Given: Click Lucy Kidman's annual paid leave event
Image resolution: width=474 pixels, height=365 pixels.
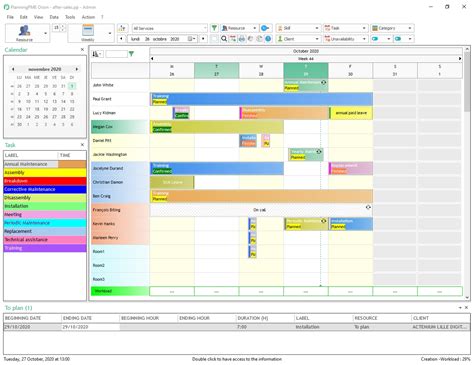Looking at the screenshot, I should coord(351,113).
